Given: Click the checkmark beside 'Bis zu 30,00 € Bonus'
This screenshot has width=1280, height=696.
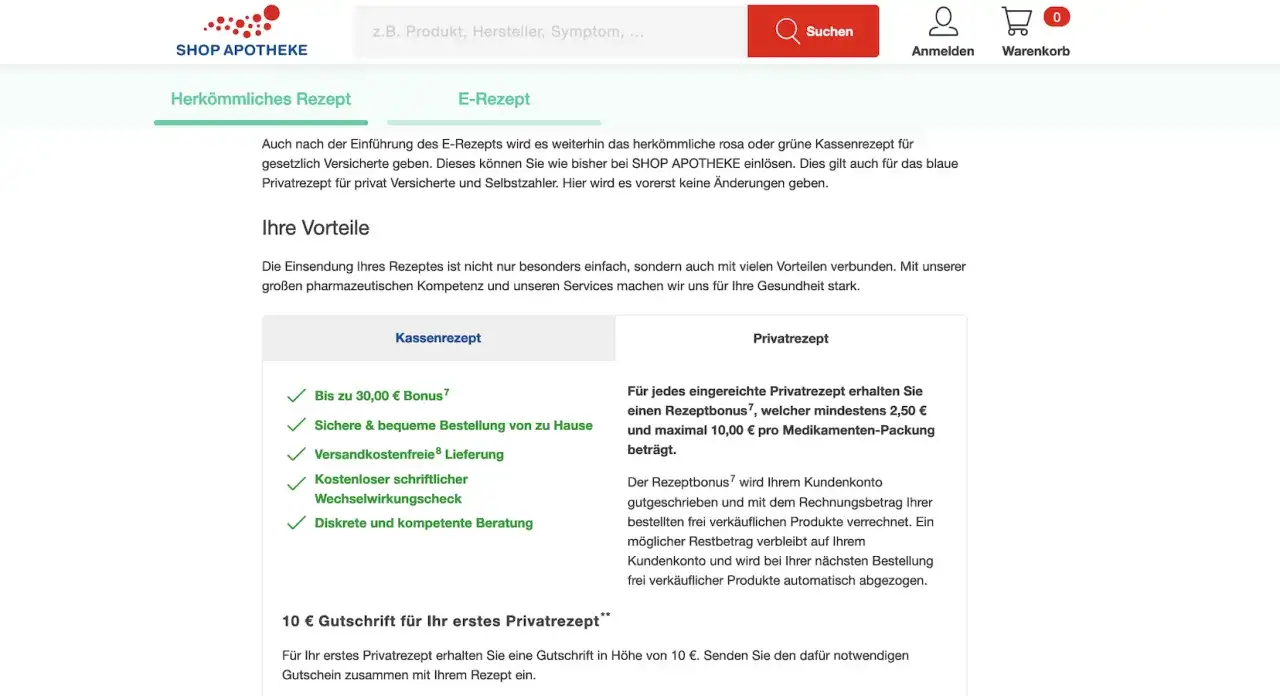Looking at the screenshot, I should coord(296,394).
